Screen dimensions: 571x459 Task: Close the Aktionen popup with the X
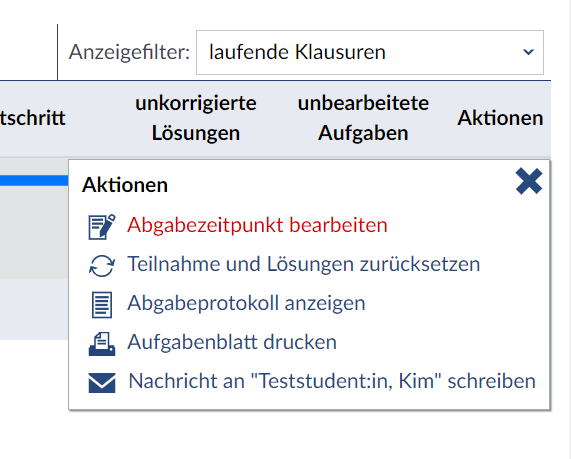[529, 181]
